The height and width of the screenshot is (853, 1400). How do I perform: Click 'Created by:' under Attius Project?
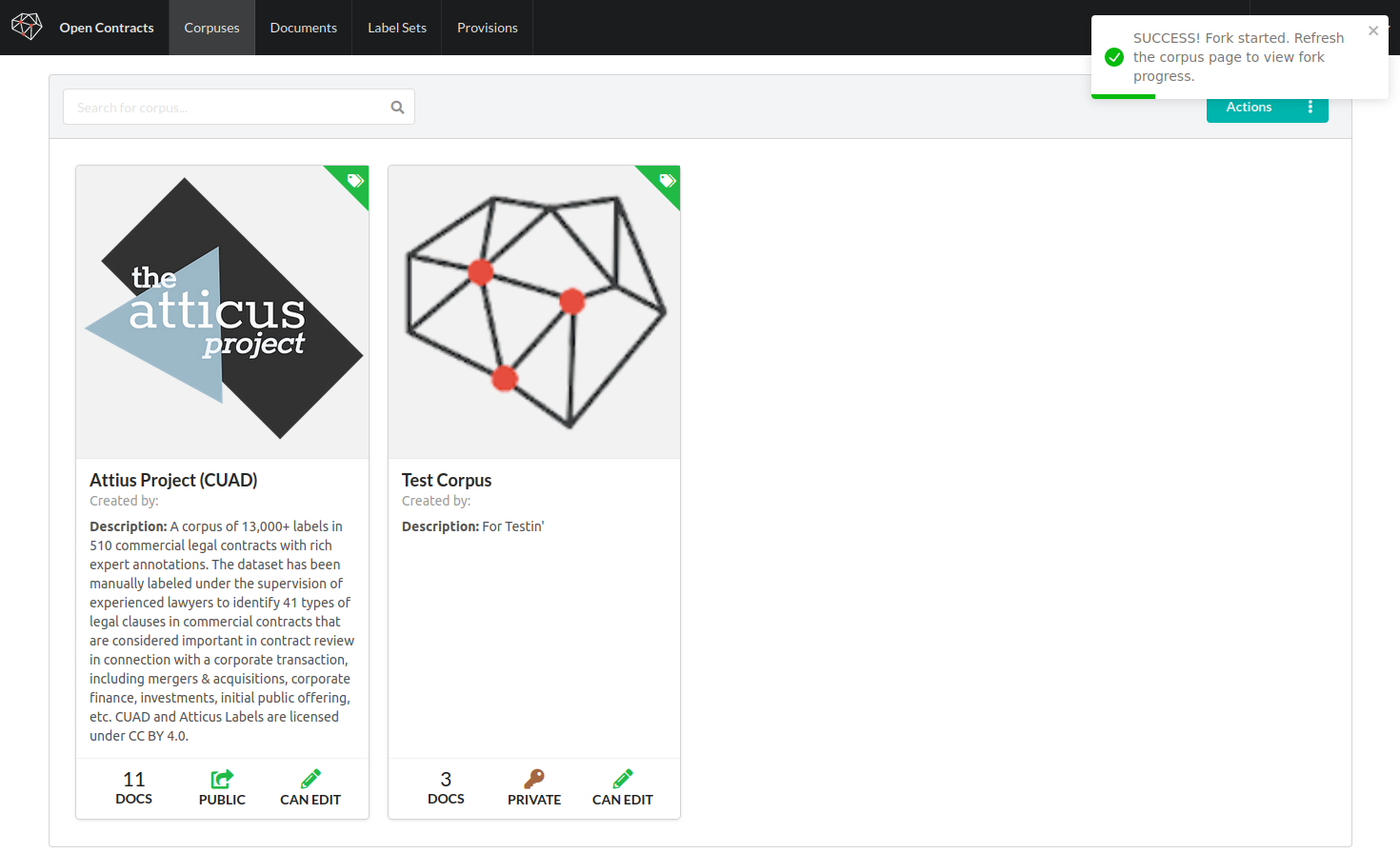124,501
